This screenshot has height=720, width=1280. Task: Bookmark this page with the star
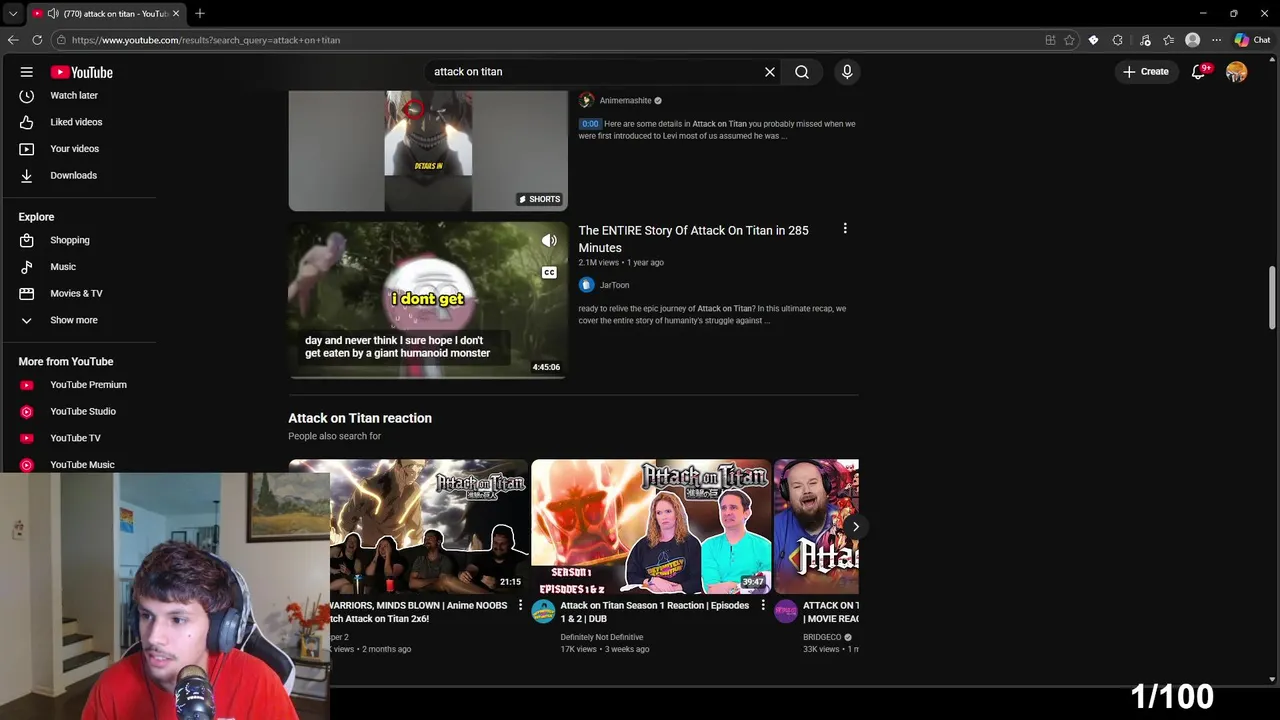coord(1069,40)
